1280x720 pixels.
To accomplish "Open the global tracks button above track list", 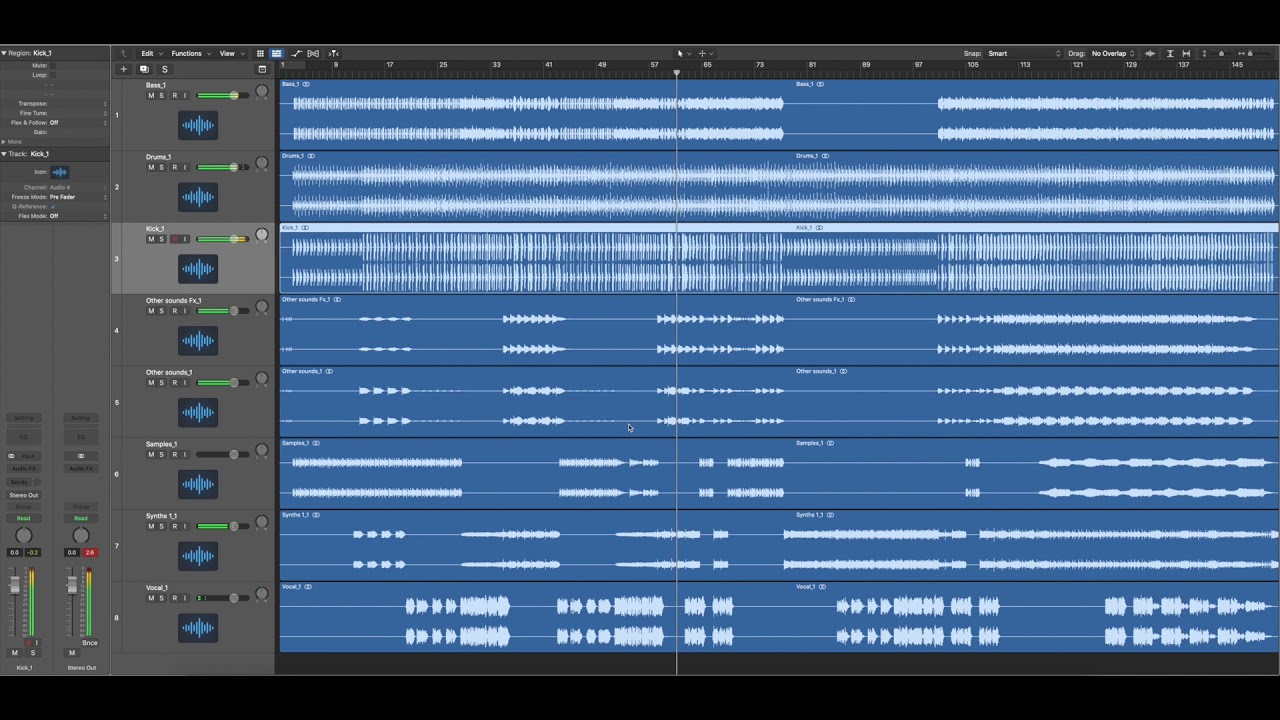I will [x=262, y=69].
